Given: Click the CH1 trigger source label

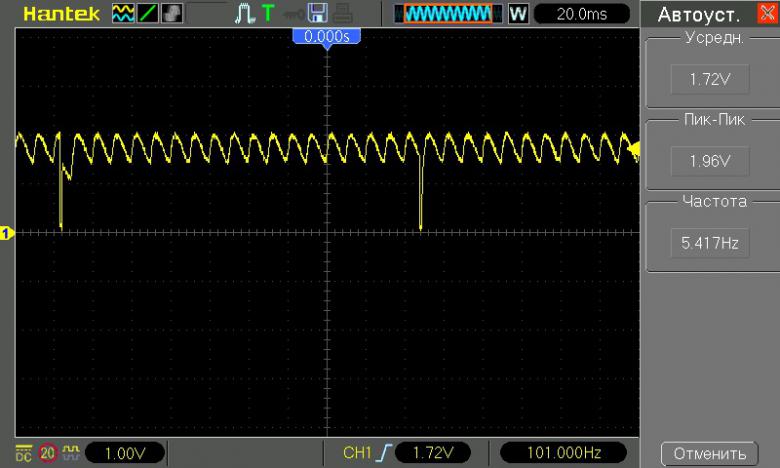Looking at the screenshot, I should click(x=357, y=453).
